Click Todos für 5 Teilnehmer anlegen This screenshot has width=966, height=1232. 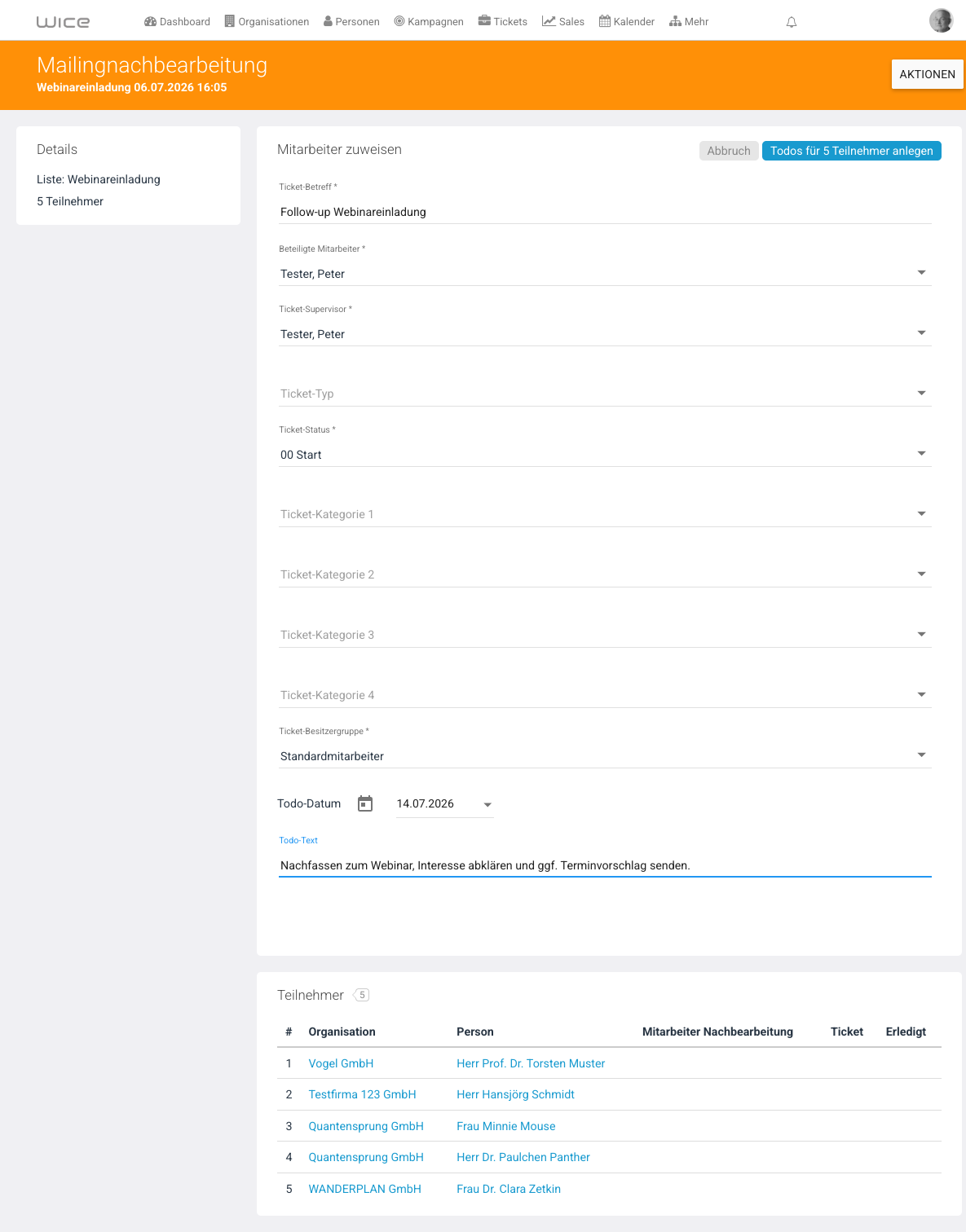click(x=851, y=151)
